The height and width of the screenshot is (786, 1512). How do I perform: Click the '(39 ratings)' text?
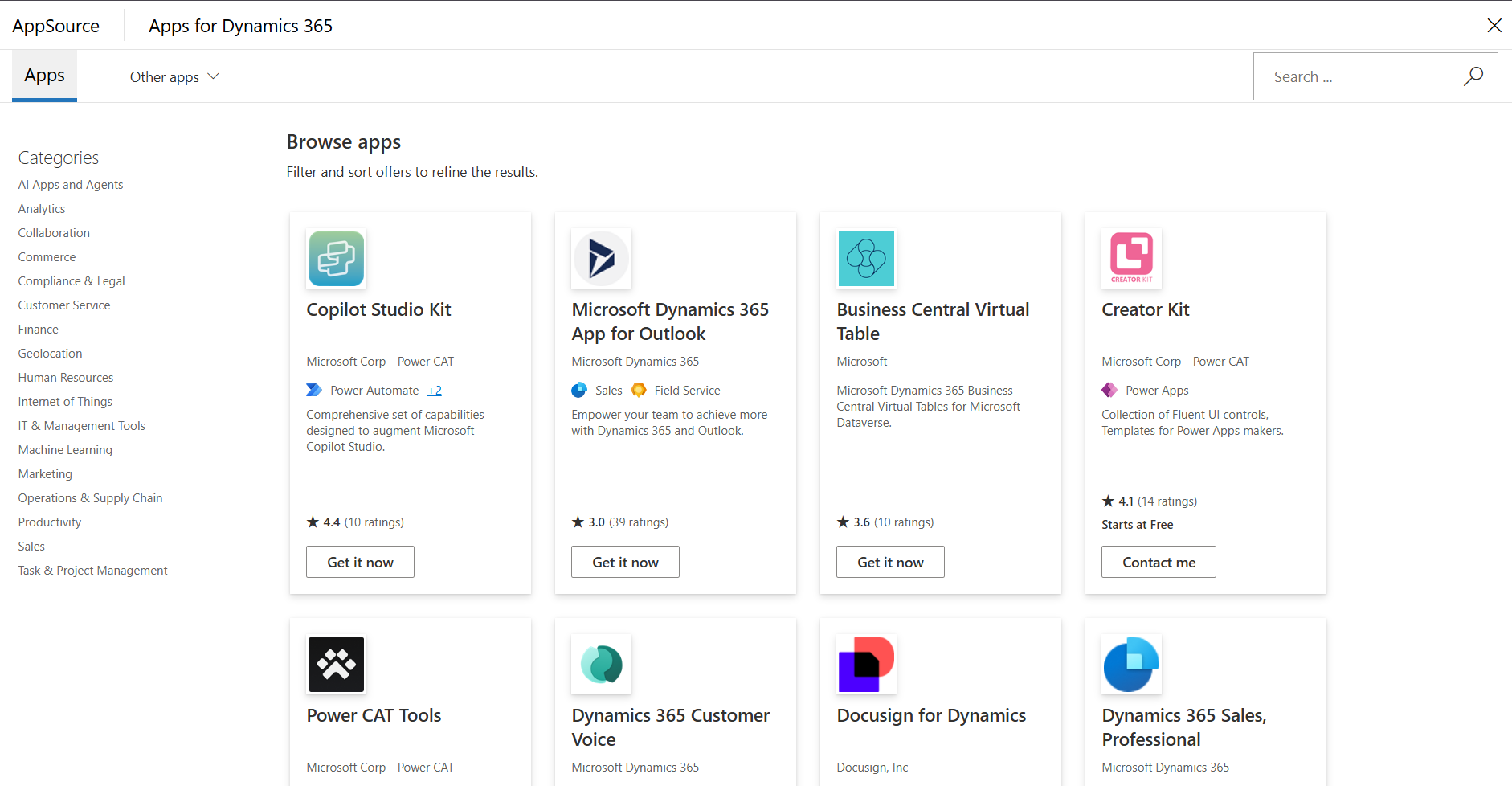(639, 522)
